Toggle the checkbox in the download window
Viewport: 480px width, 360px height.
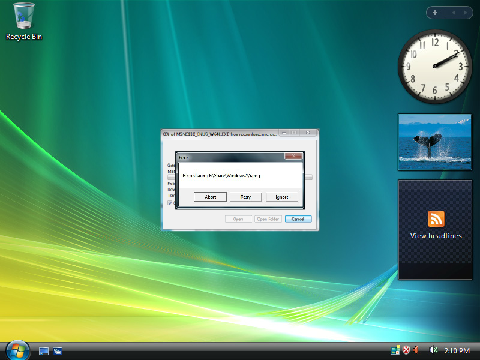click(170, 203)
